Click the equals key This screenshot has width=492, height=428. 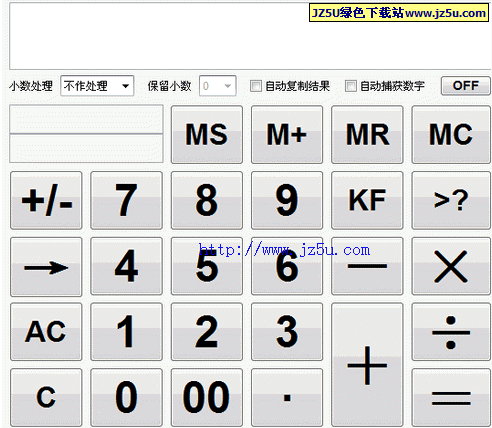coord(451,397)
